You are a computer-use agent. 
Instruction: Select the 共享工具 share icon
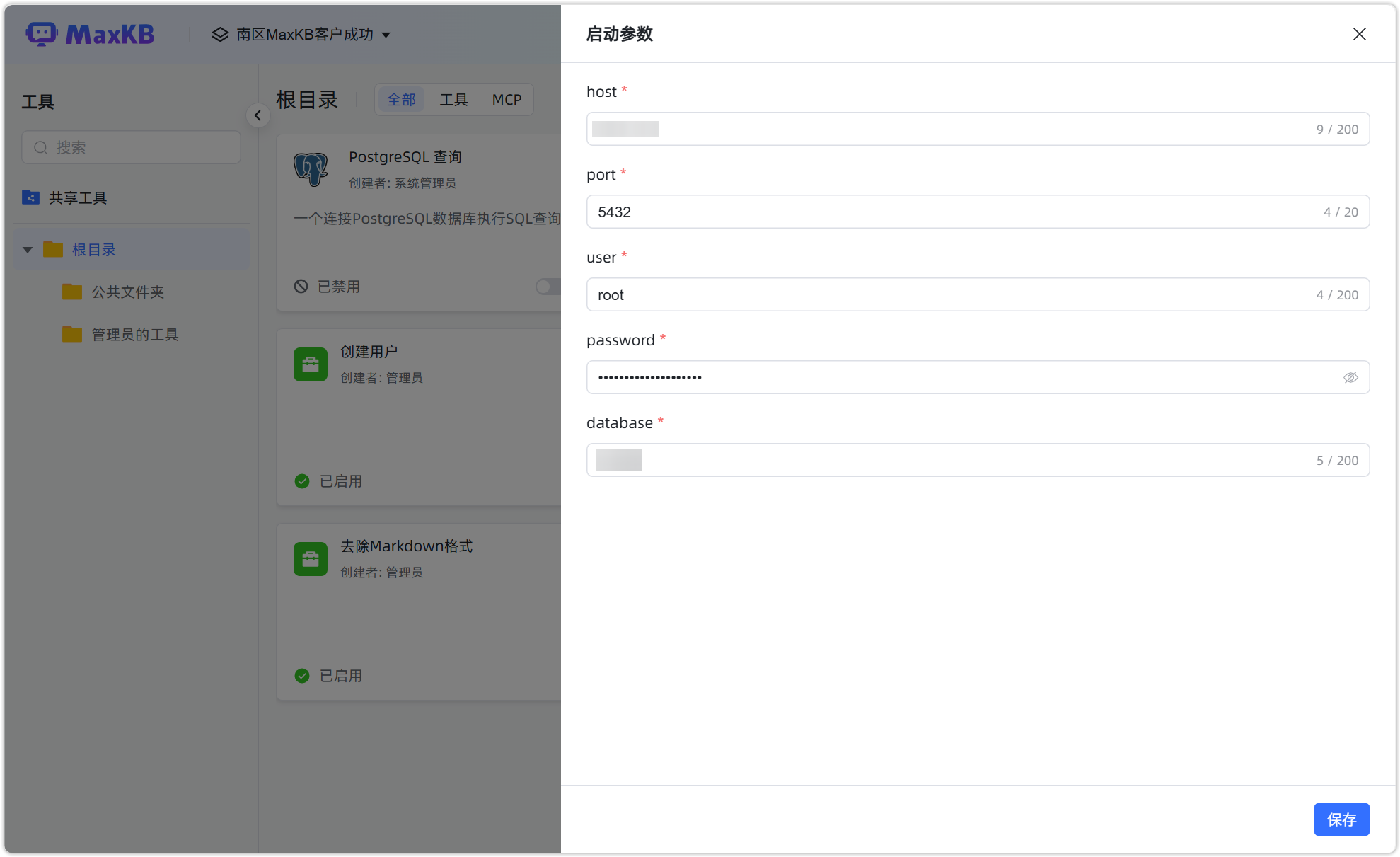click(30, 197)
